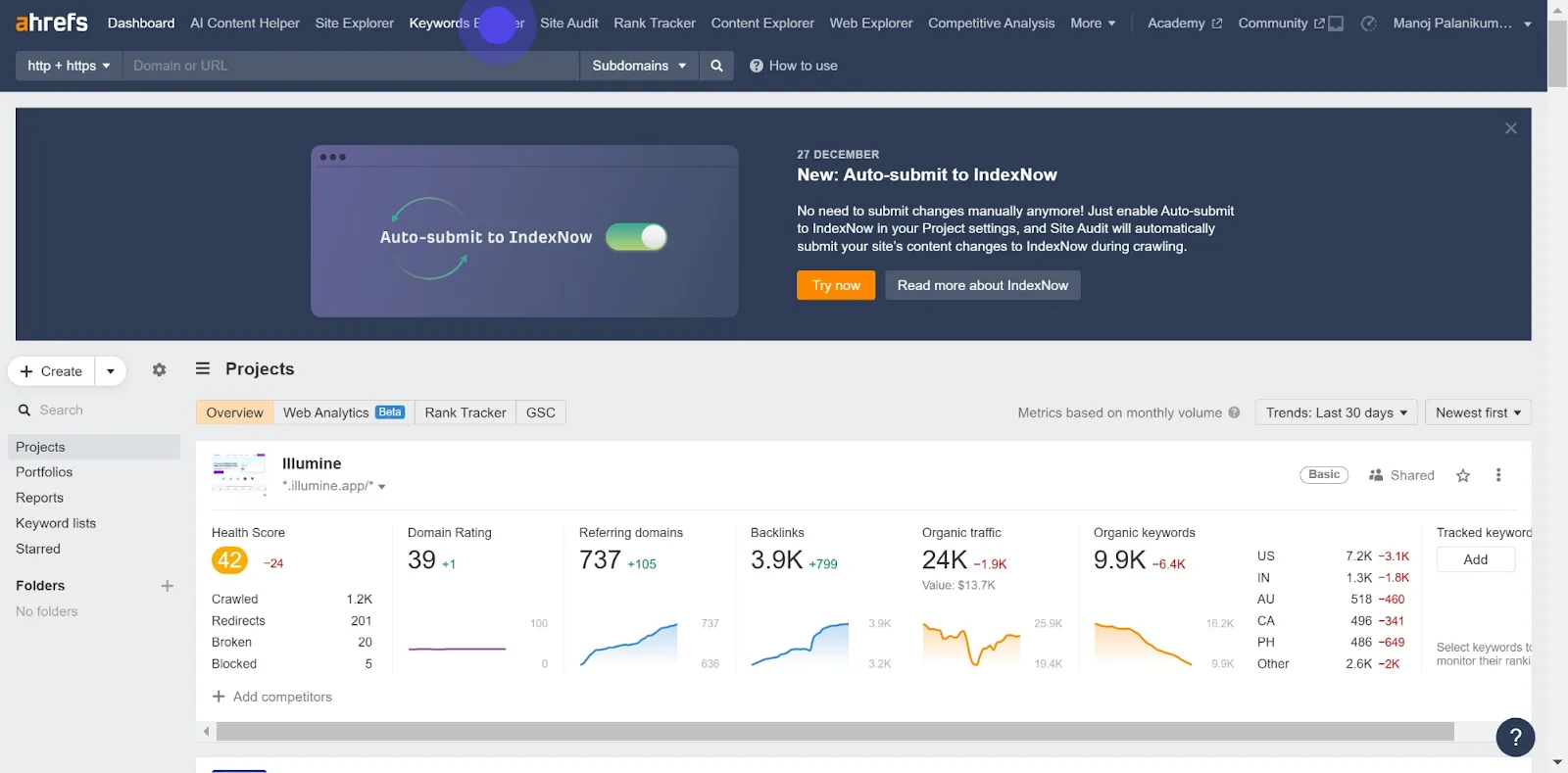Switch to the Rank Tracker projects tab

465,412
